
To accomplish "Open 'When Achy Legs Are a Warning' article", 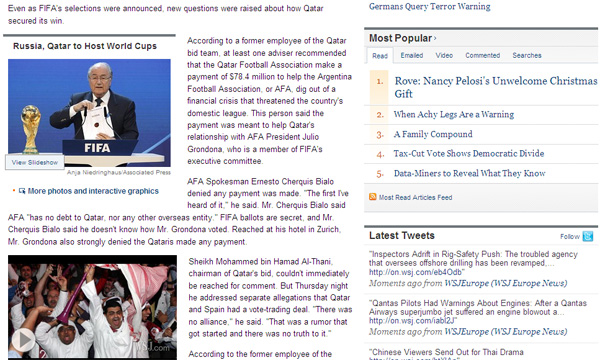I will pyautogui.click(x=454, y=114).
